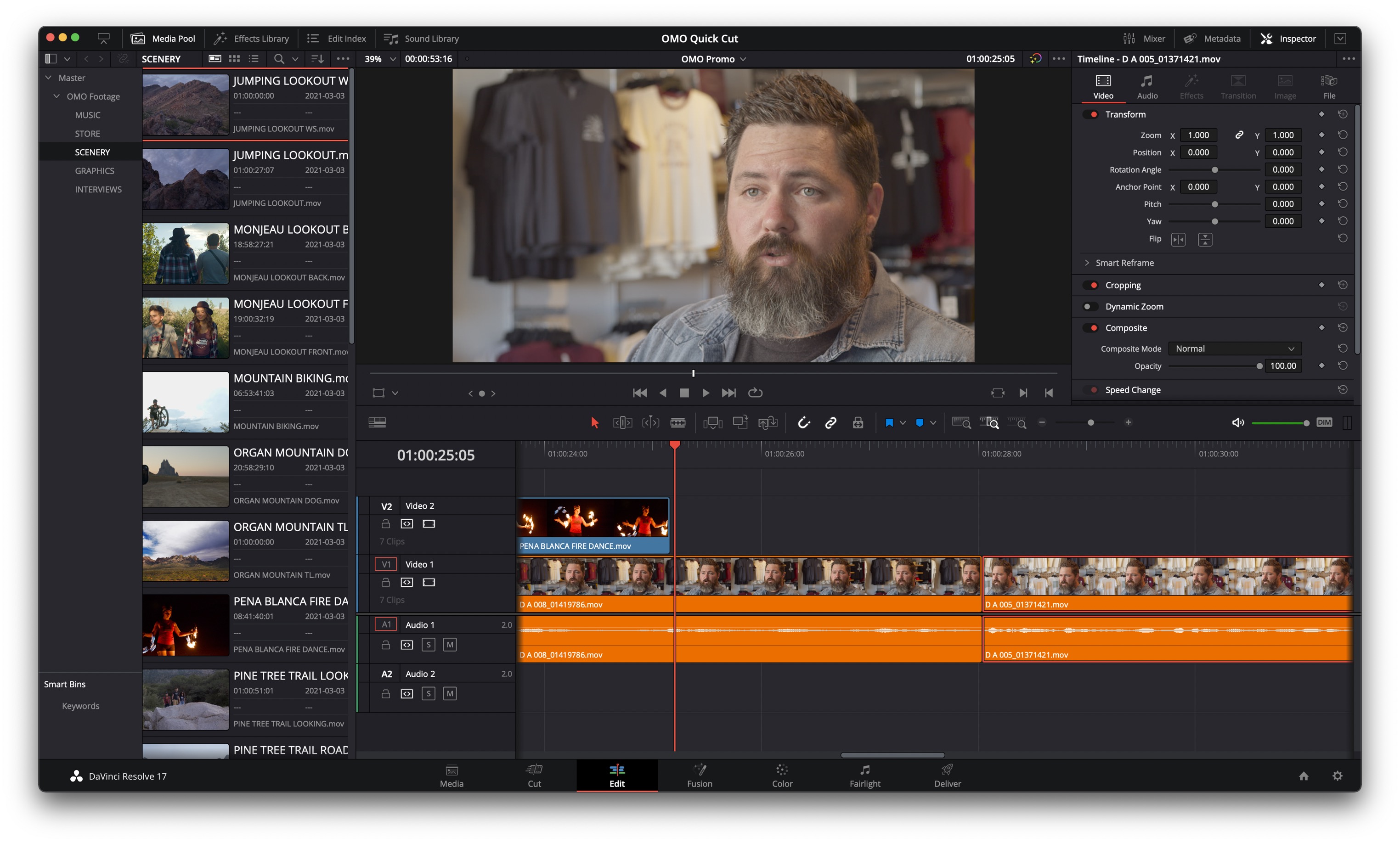The width and height of the screenshot is (1400, 843).
Task: Disable the Composite toggle
Action: (1090, 328)
